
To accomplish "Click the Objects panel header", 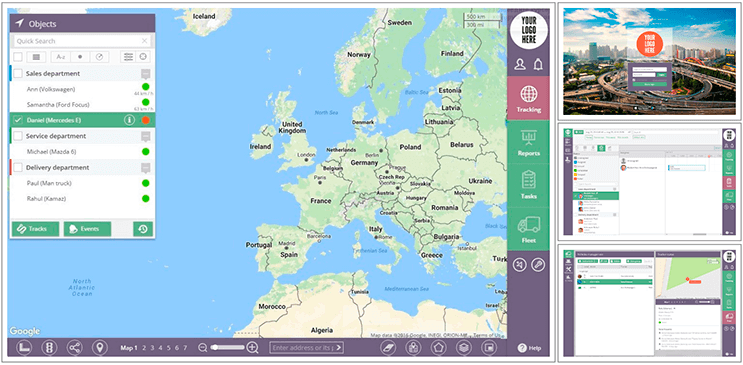I will (x=82, y=23).
